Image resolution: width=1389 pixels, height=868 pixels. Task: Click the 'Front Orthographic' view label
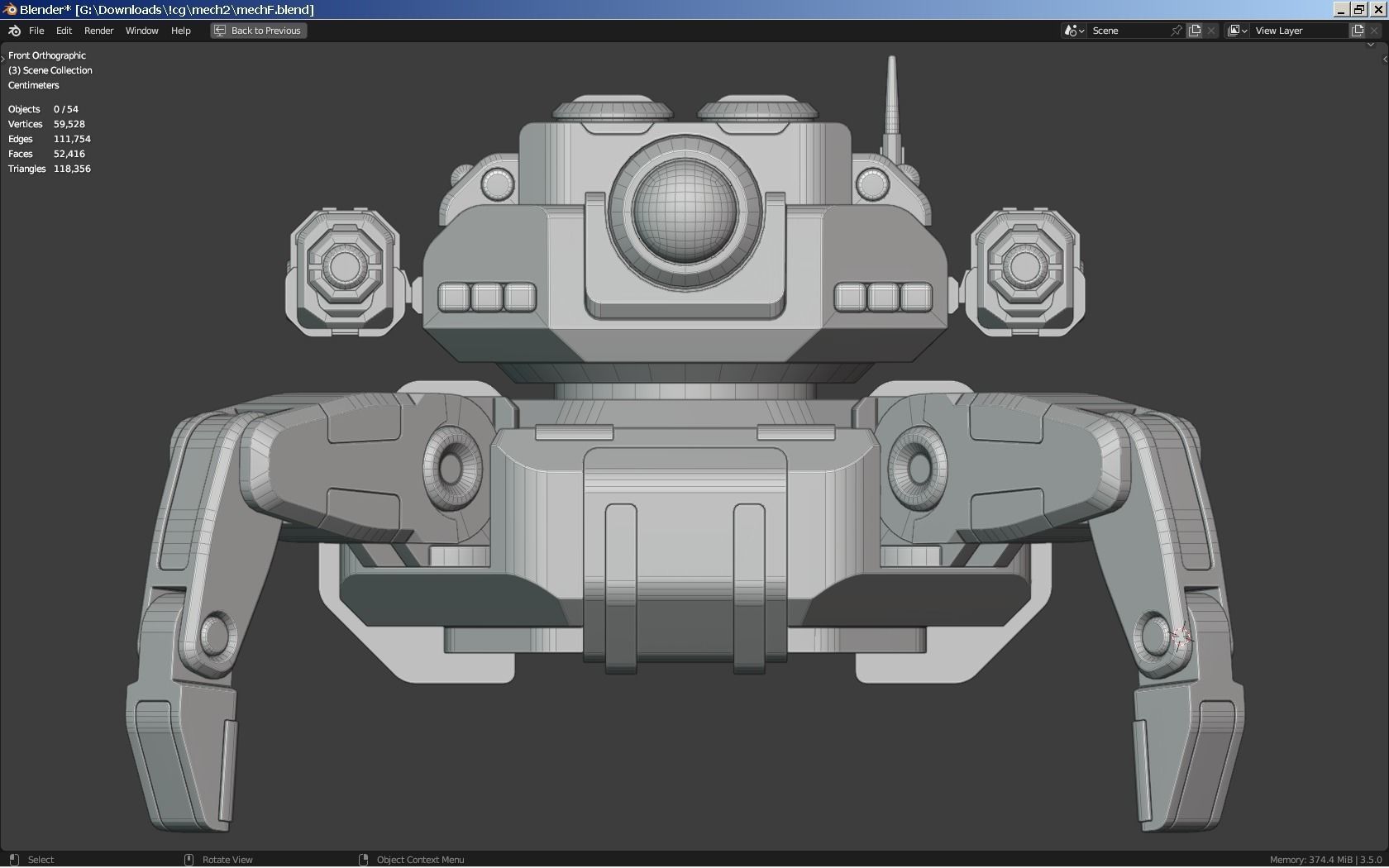47,55
